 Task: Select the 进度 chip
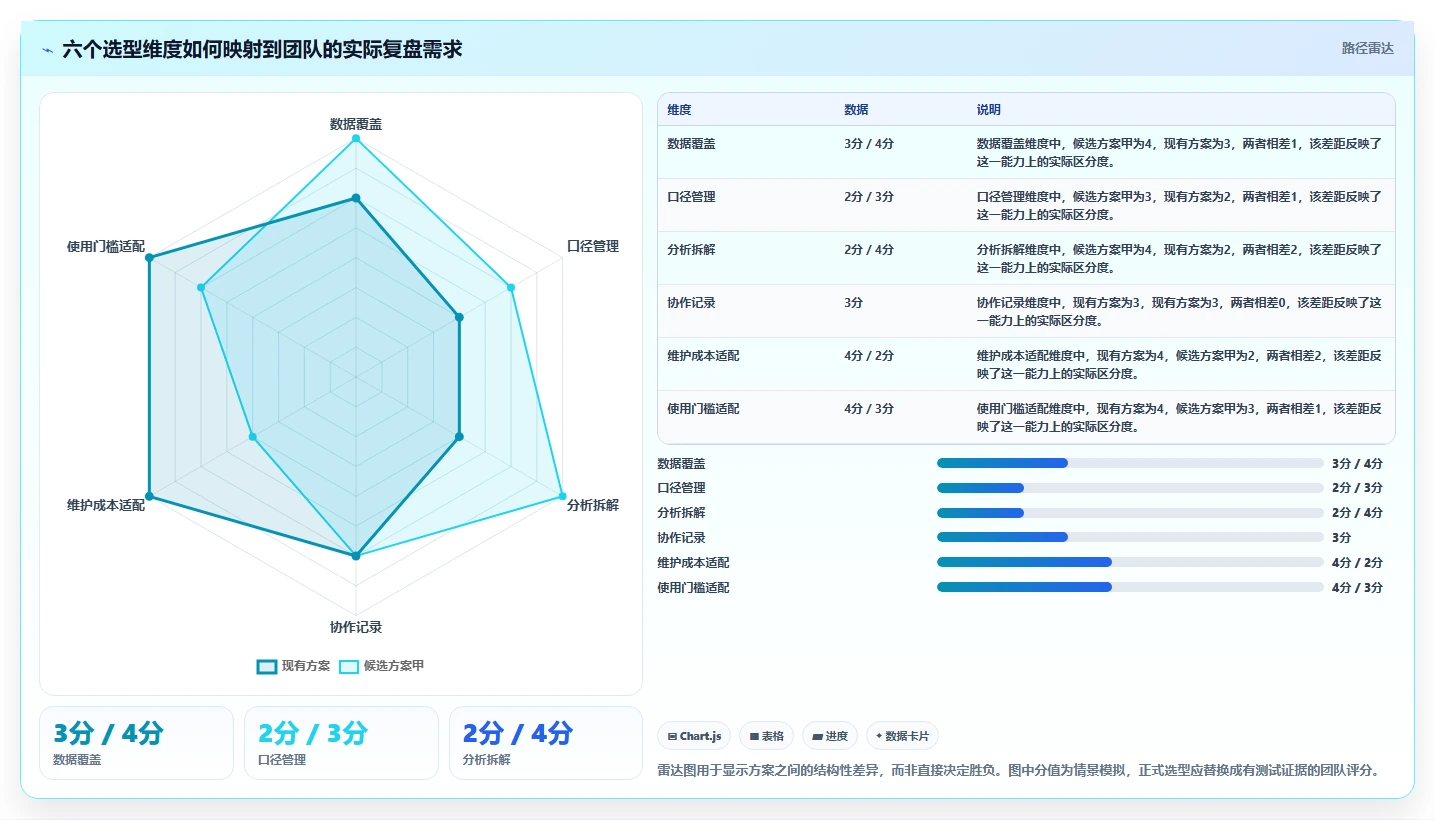point(830,736)
